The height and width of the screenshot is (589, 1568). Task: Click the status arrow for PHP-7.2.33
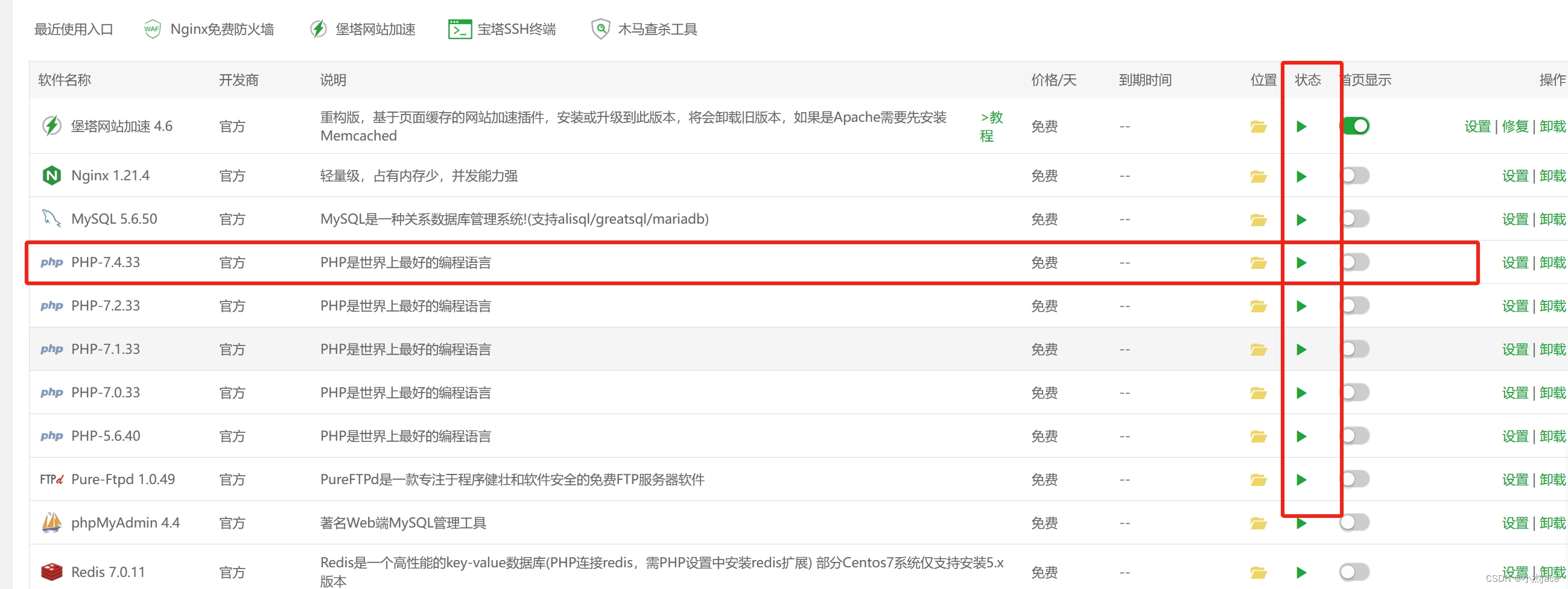pos(1301,306)
